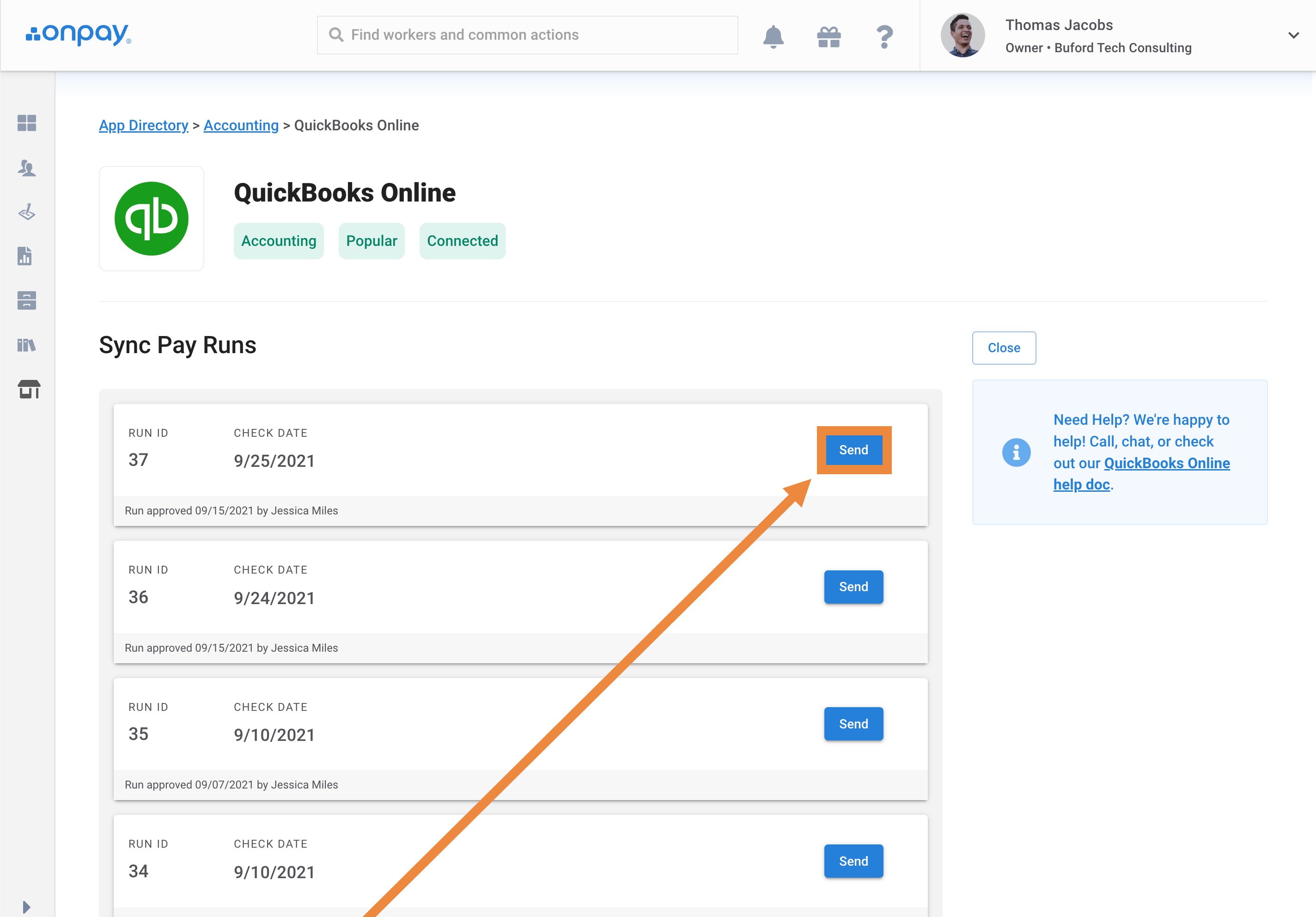This screenshot has width=1316, height=917.
Task: Send pay run 36 to QuickBooks
Action: coord(853,587)
